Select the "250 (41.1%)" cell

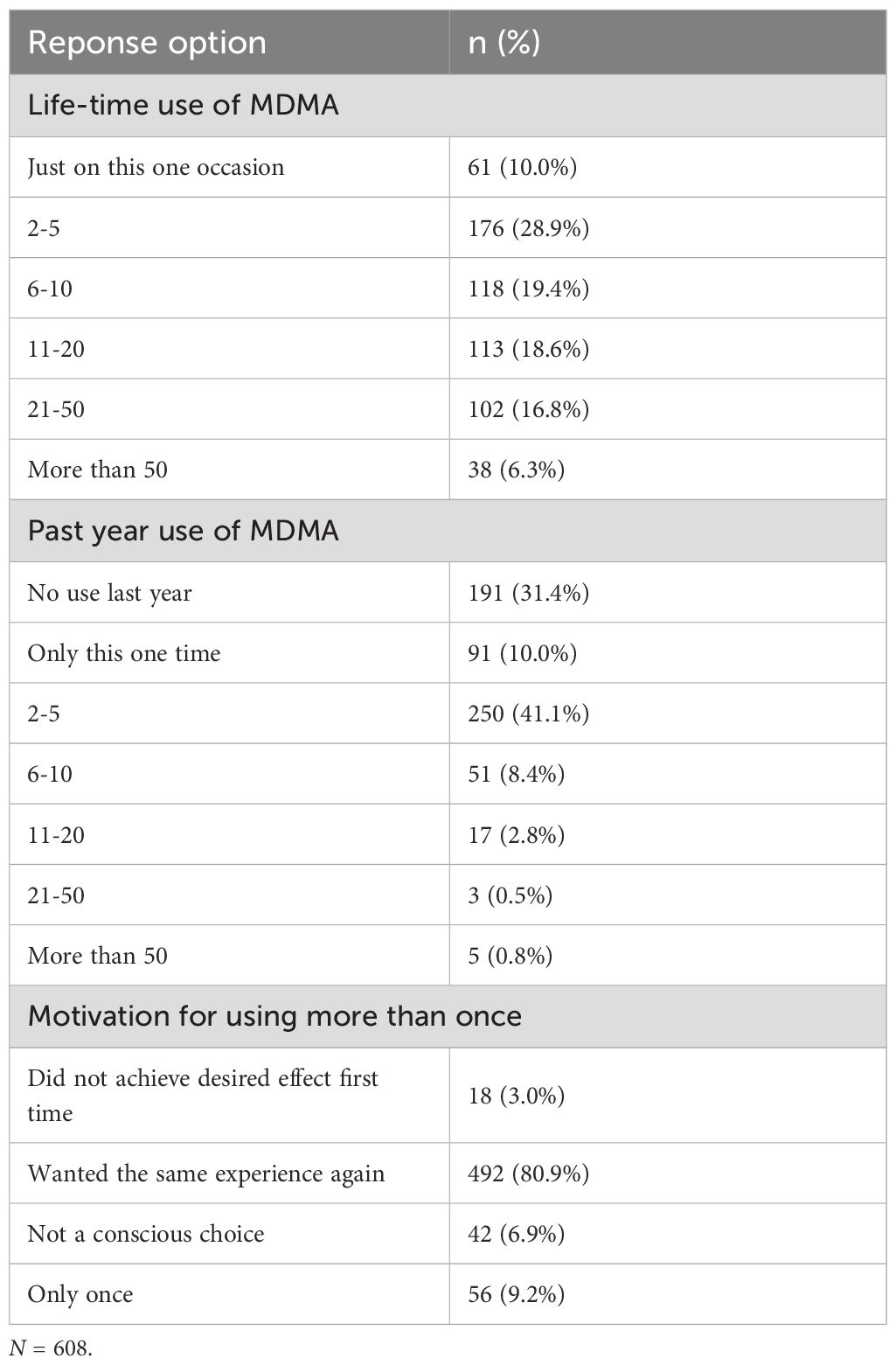pyautogui.click(x=528, y=714)
